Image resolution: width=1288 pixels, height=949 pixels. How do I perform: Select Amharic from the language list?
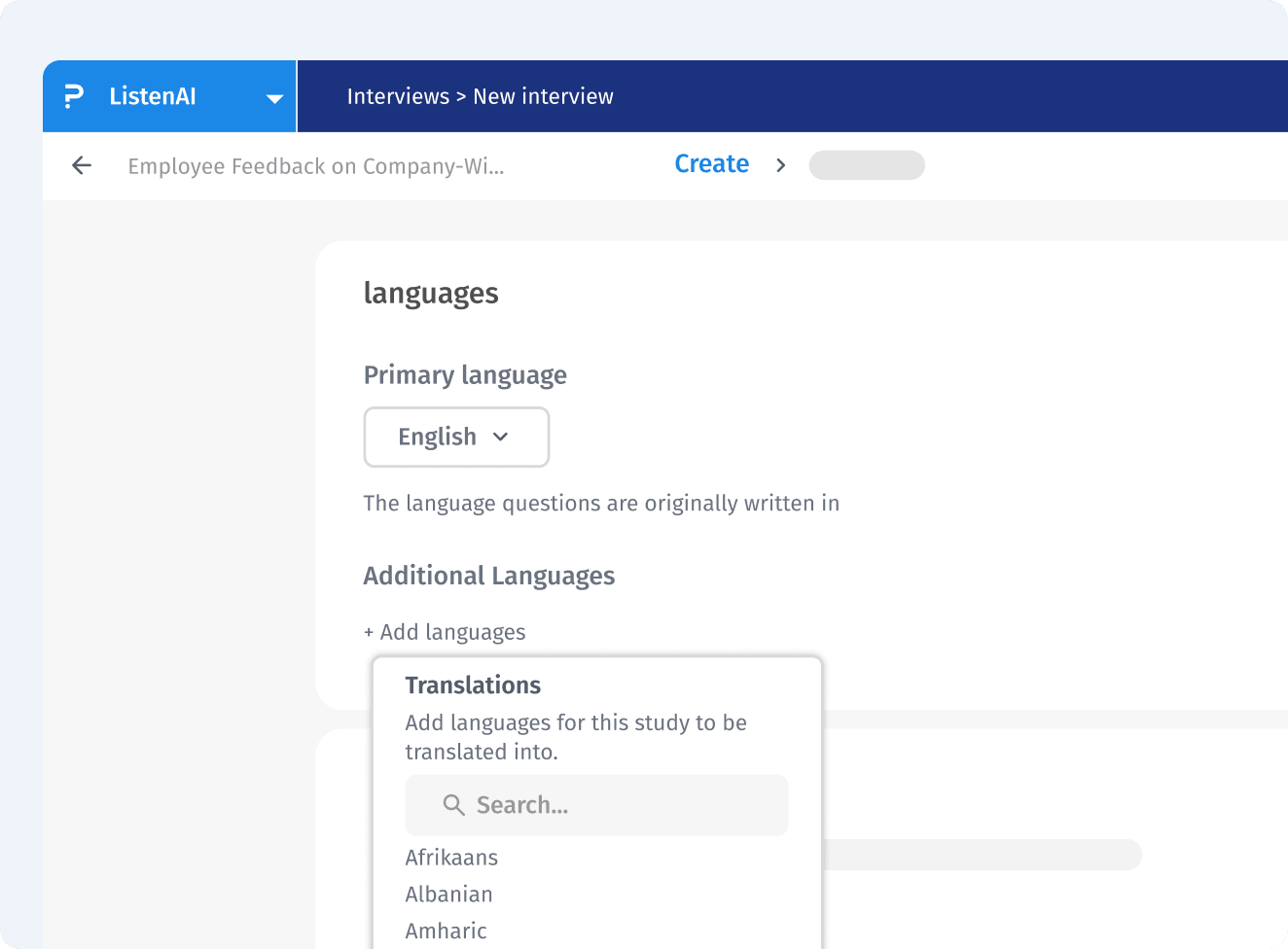446,931
